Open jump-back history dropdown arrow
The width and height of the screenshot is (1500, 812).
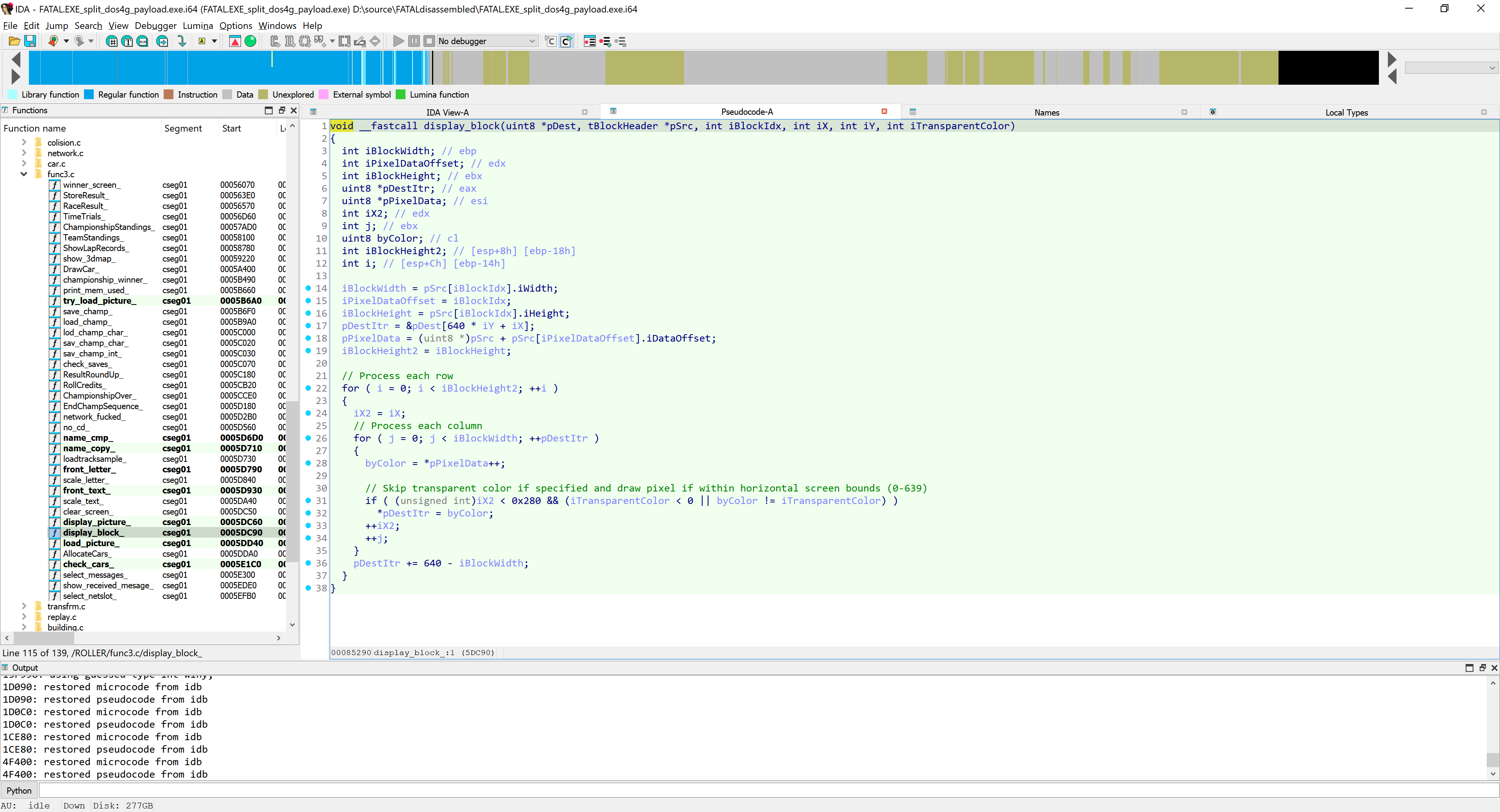(66, 41)
